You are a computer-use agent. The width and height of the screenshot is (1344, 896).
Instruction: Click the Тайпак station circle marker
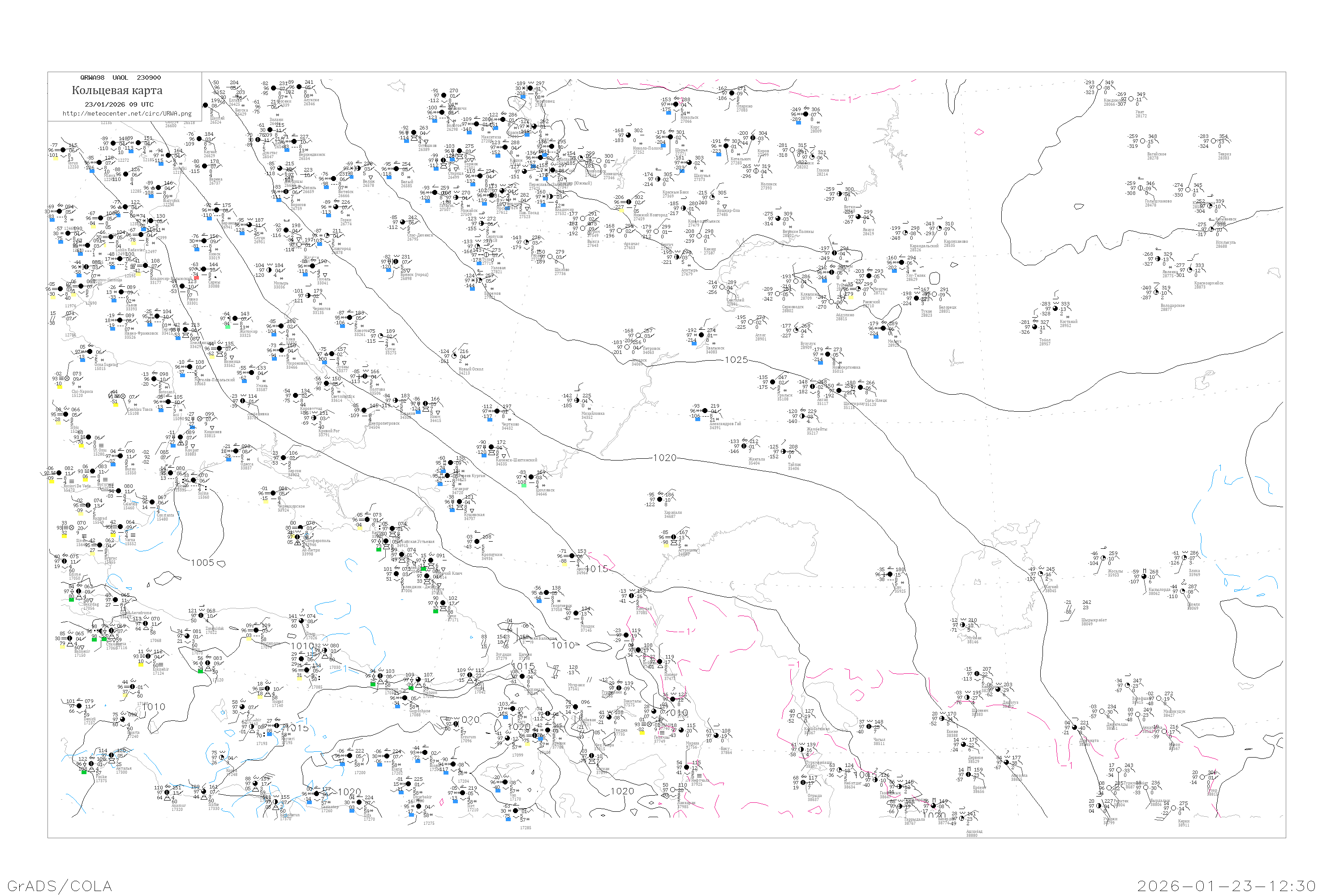tap(784, 452)
